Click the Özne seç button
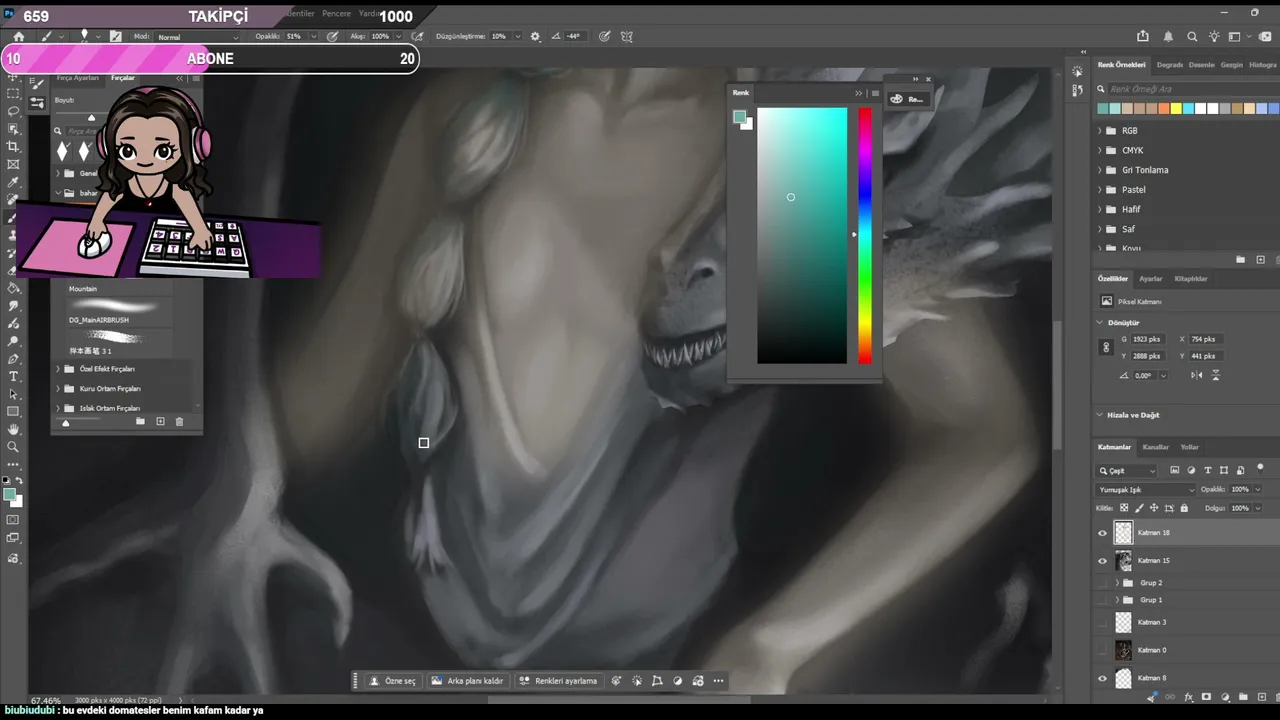The width and height of the screenshot is (1280, 720). click(392, 681)
